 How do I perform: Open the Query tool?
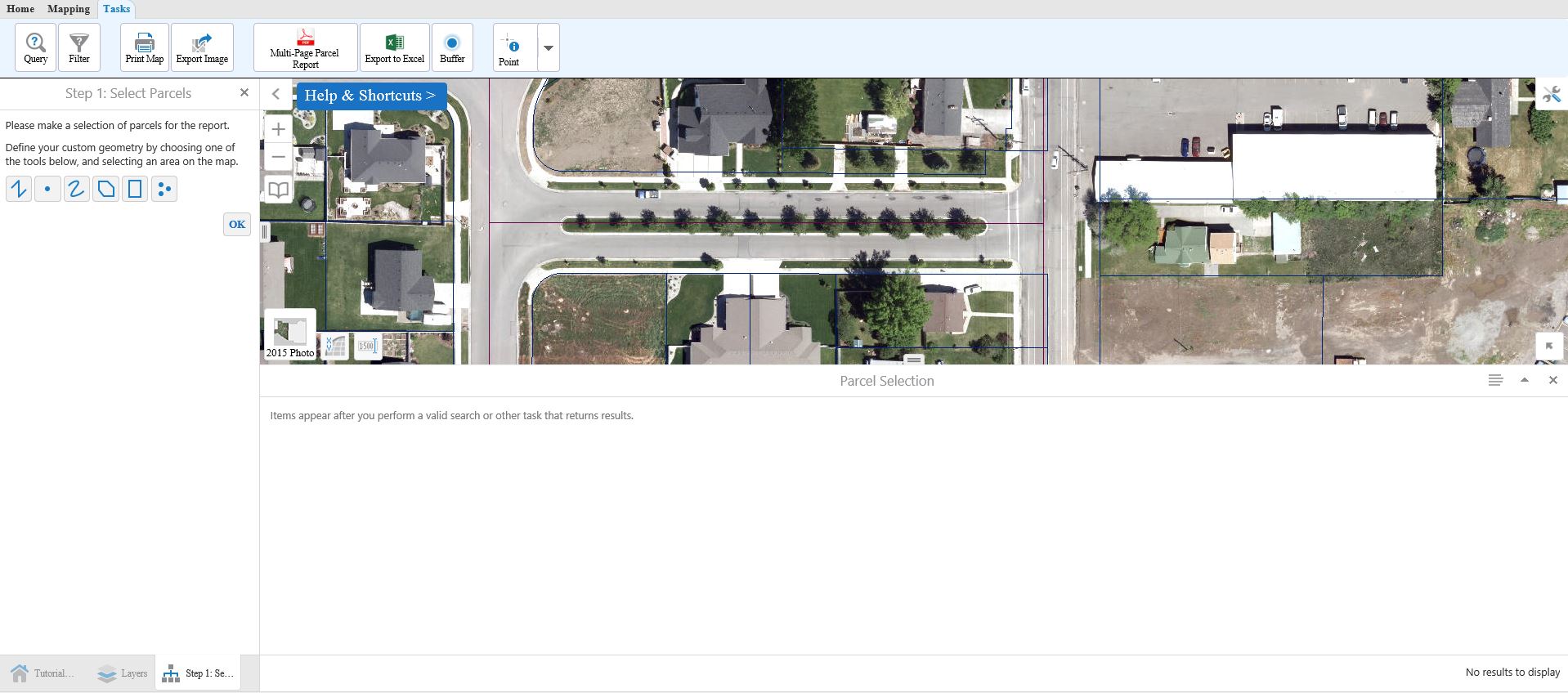(35, 47)
